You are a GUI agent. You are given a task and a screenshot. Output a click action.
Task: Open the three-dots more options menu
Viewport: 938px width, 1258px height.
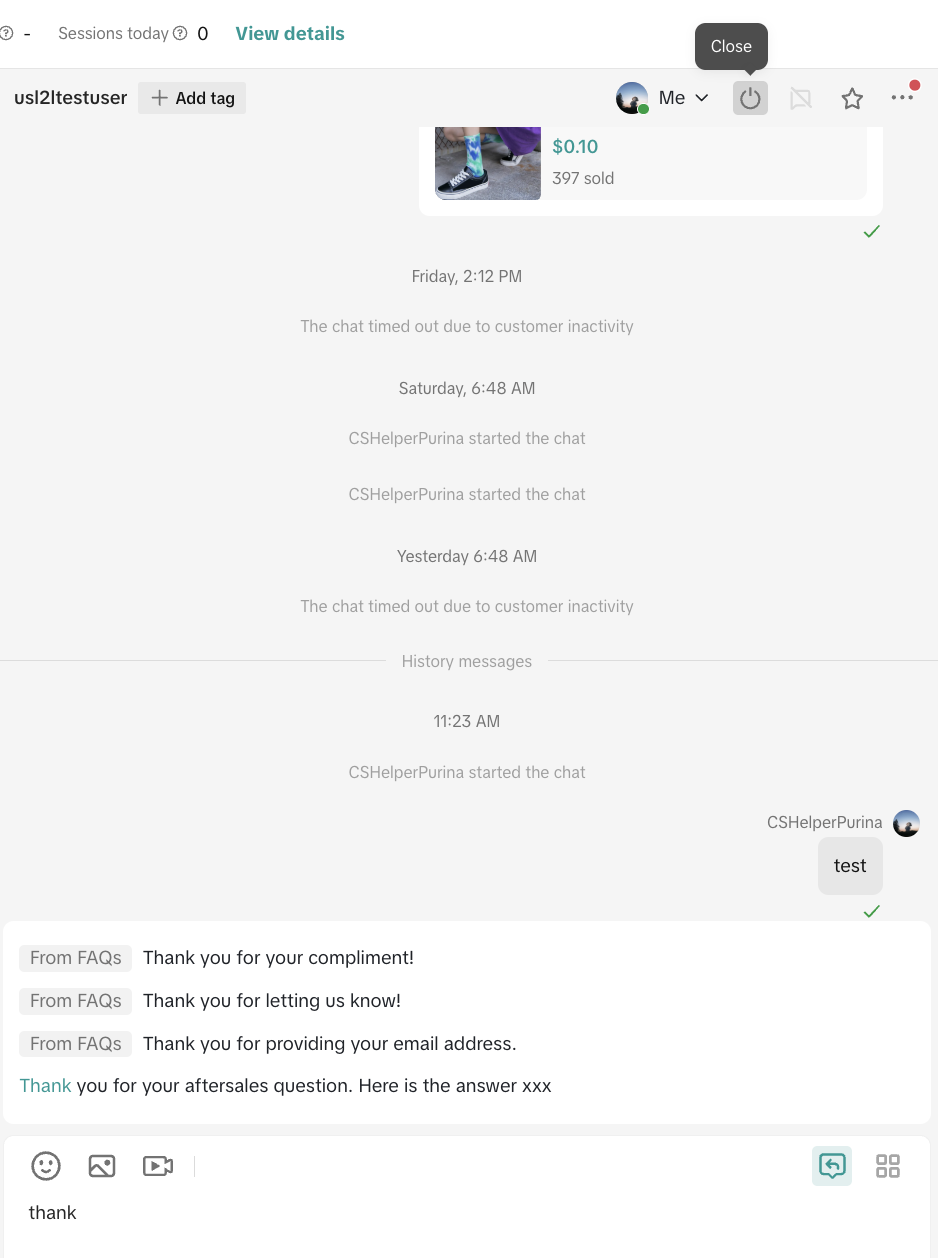[902, 97]
